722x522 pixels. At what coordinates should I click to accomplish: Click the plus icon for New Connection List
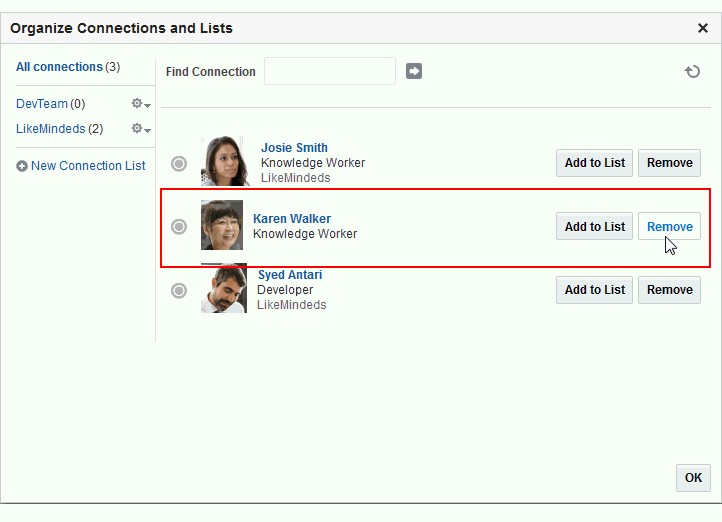pos(22,166)
